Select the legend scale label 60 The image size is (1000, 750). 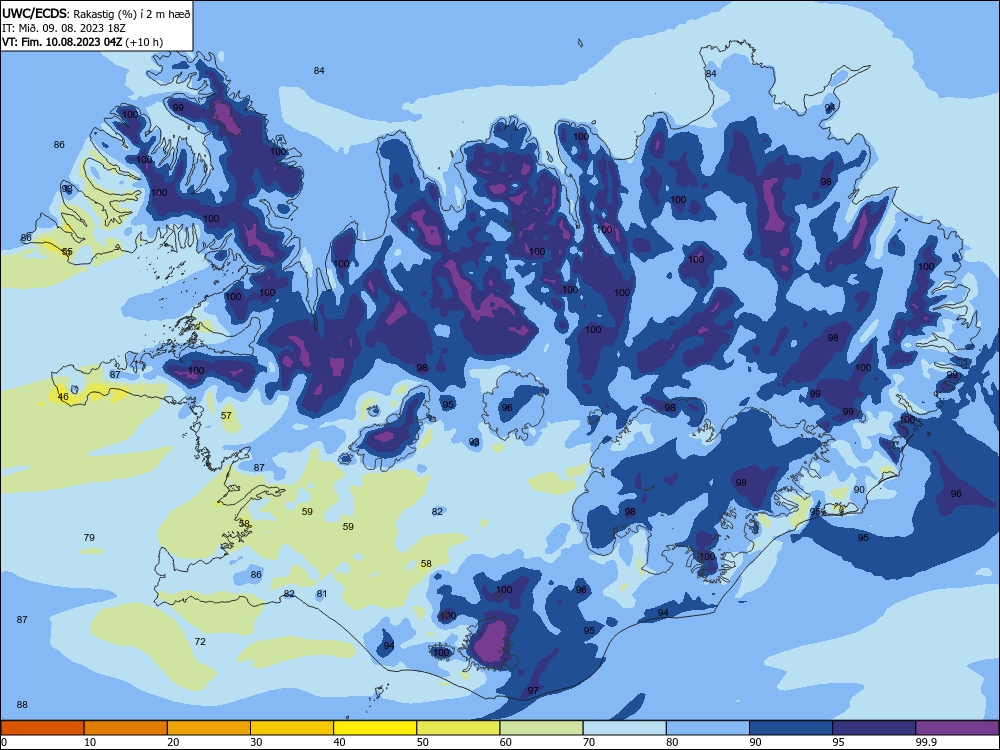pyautogui.click(x=506, y=742)
